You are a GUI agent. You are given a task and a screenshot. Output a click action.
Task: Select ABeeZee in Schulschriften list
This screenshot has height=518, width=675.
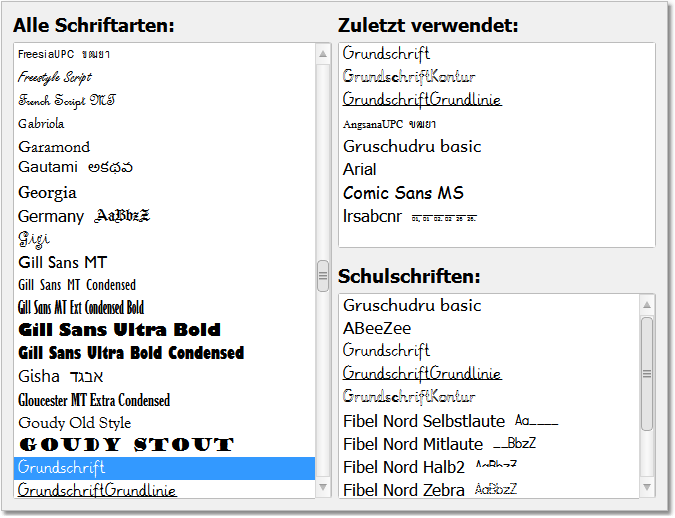[x=489, y=329]
